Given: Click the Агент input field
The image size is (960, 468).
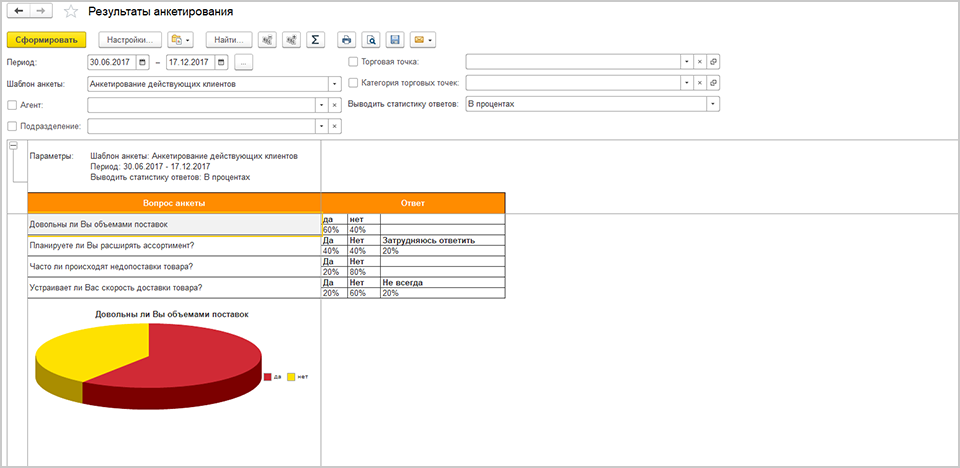Looking at the screenshot, I should (x=202, y=105).
